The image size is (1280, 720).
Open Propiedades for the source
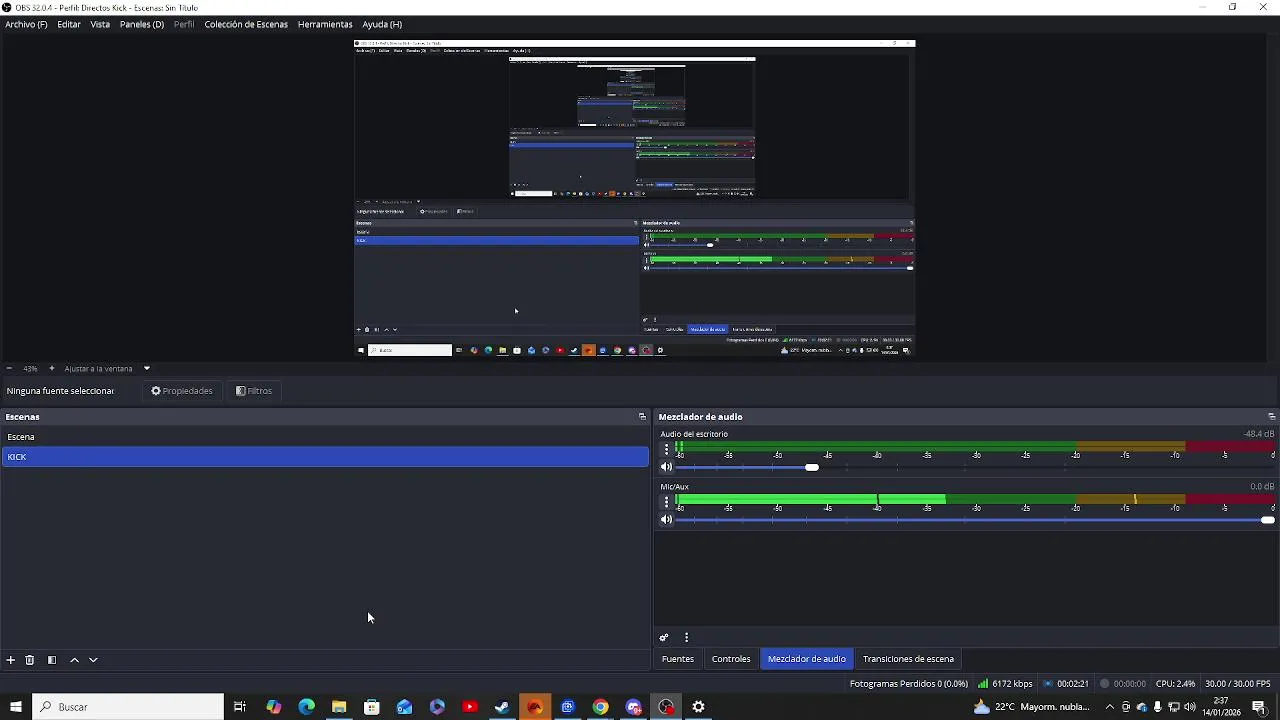pos(182,391)
